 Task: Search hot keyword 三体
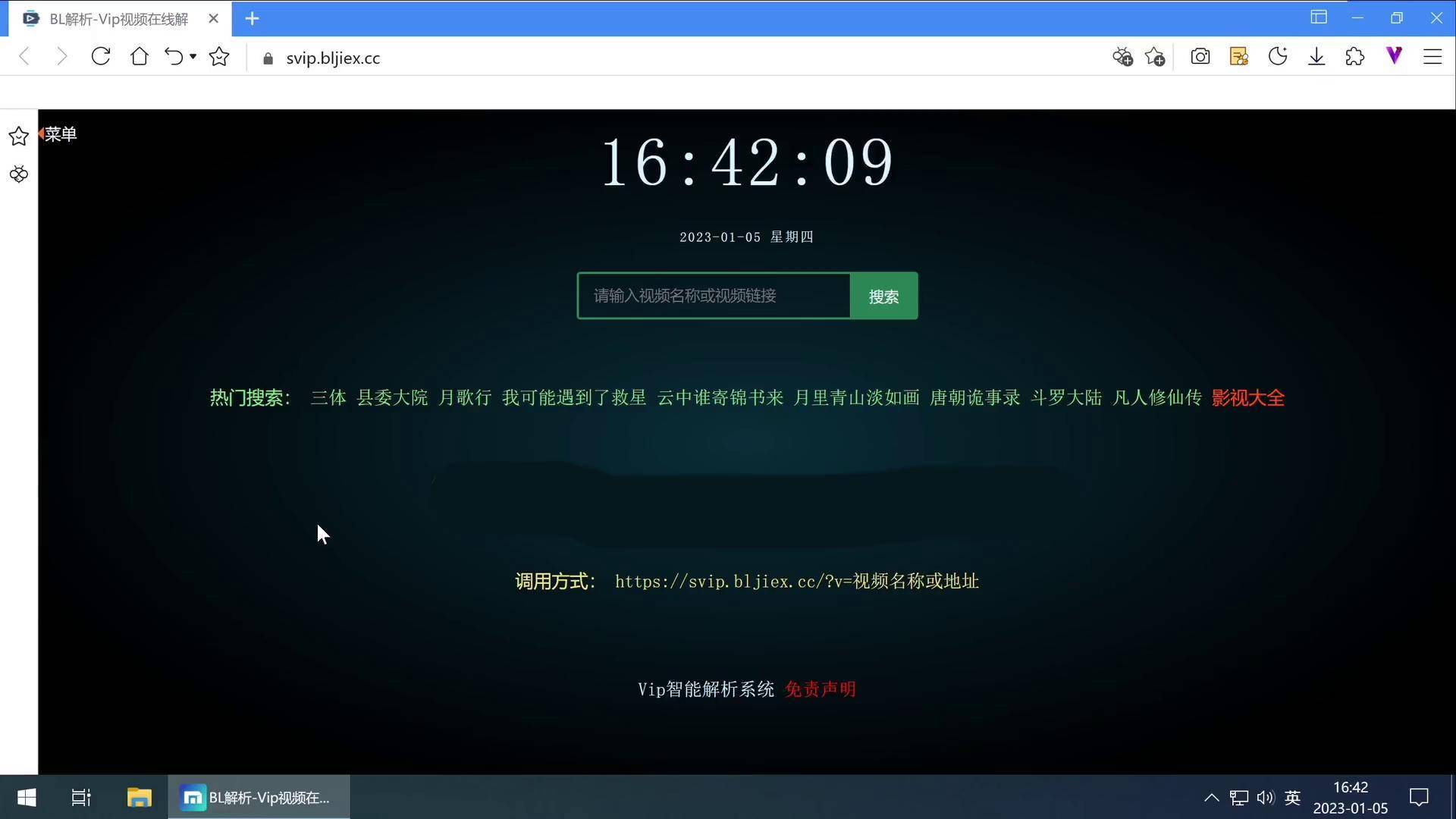point(328,397)
